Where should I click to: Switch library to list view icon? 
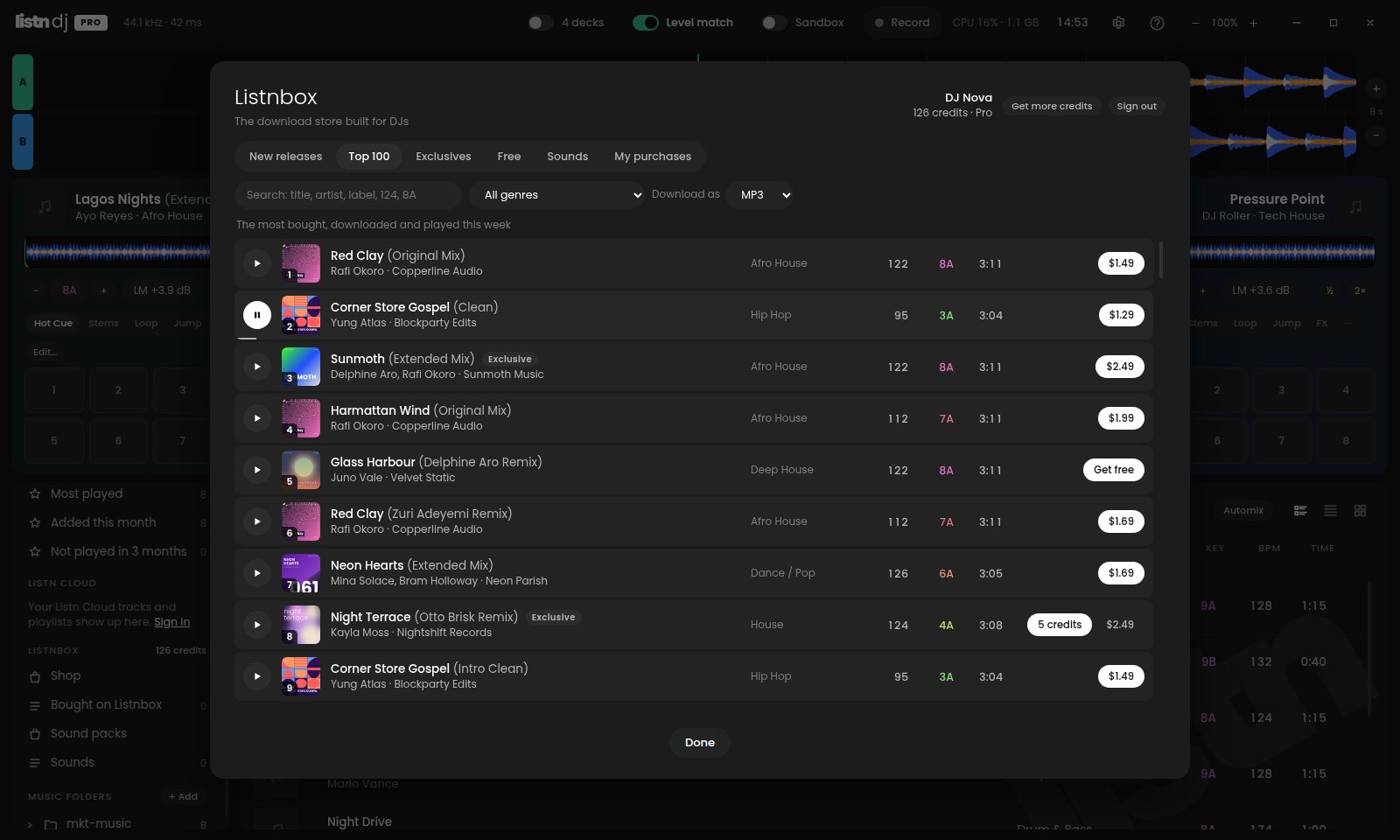tap(1330, 510)
